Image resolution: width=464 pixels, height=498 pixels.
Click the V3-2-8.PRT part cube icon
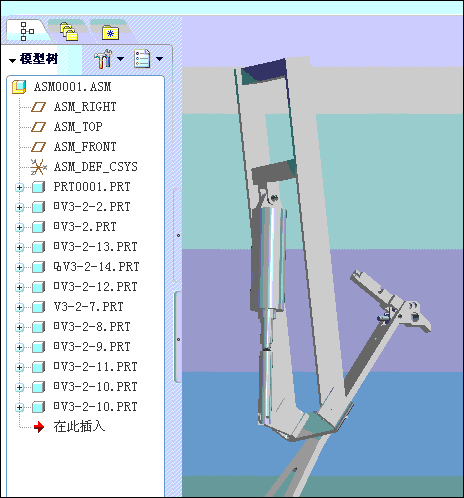tap(38, 327)
